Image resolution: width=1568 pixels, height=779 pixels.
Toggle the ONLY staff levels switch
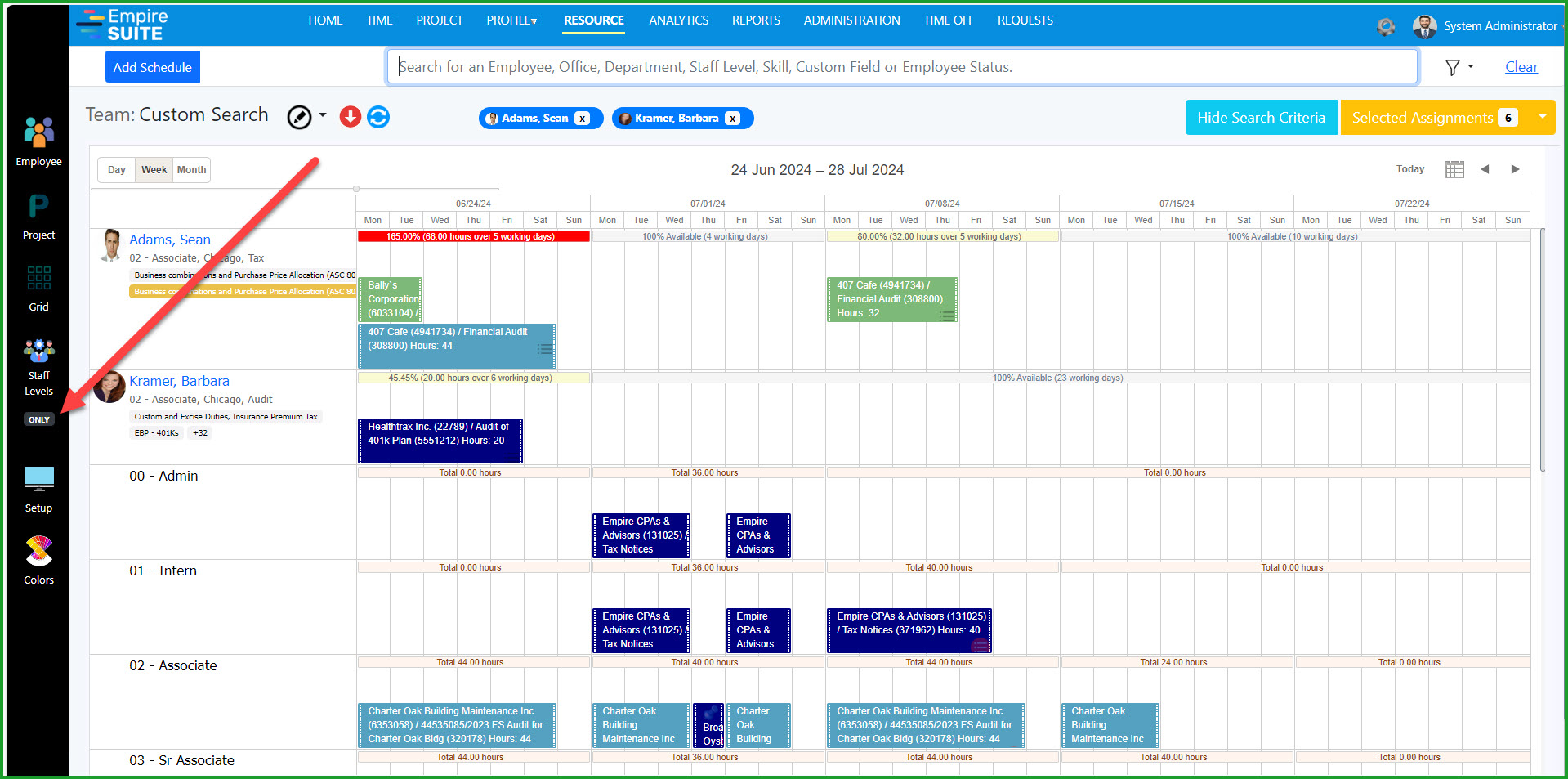click(39, 419)
